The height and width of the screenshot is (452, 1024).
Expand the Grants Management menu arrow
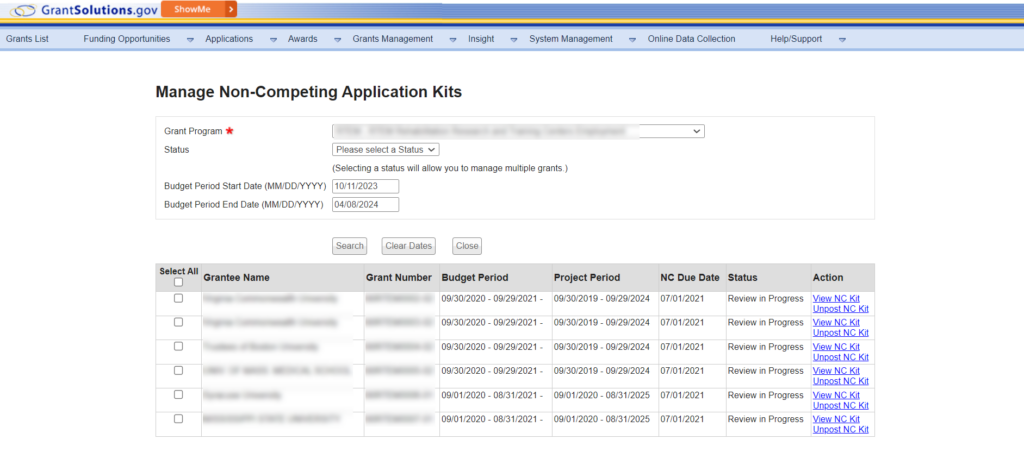point(452,40)
